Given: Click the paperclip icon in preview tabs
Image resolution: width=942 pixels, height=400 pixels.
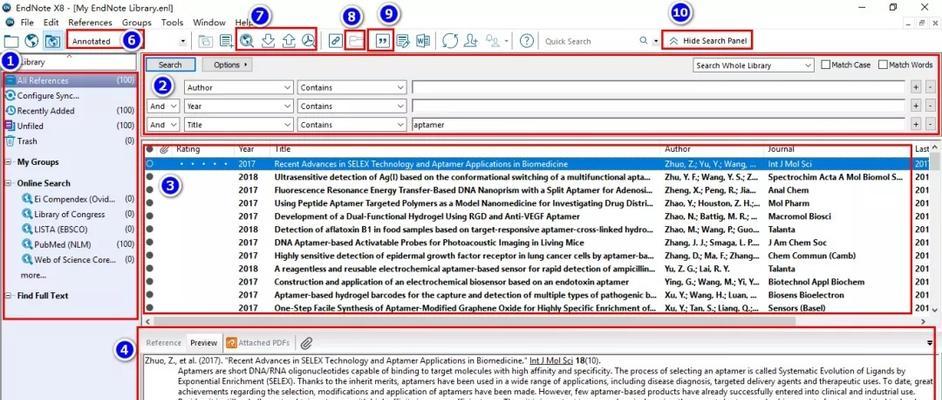Looking at the screenshot, I should coord(306,343).
